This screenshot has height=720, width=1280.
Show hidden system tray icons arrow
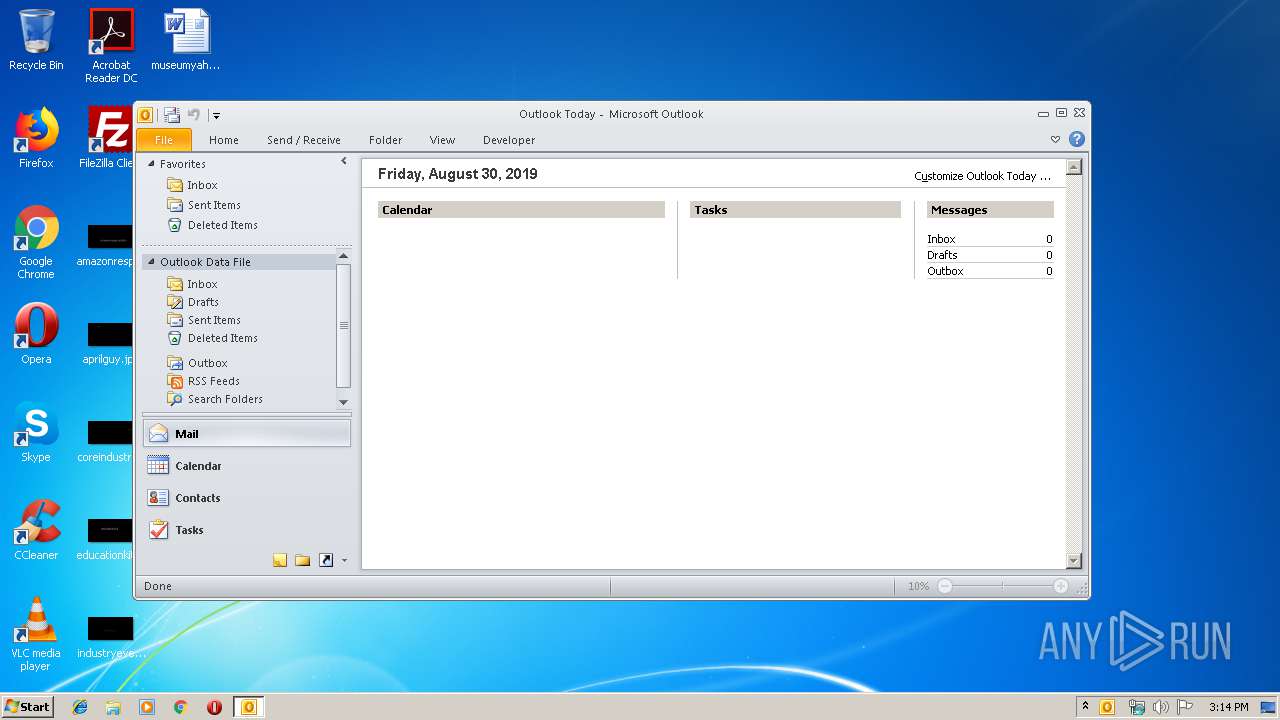pos(1085,706)
